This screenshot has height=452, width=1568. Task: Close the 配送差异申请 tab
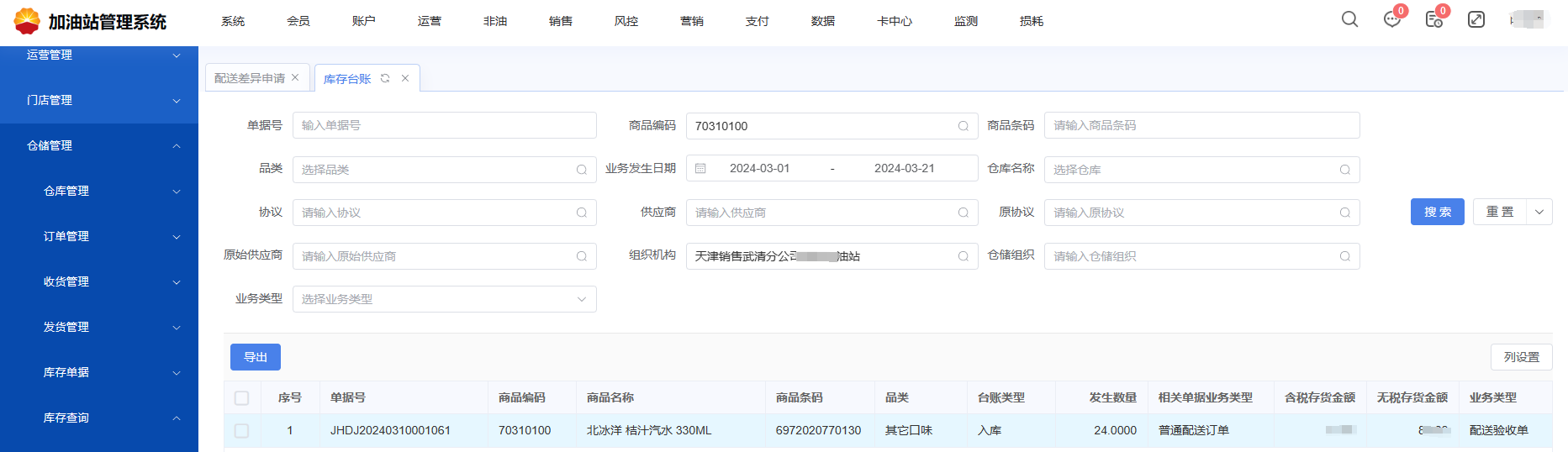click(x=295, y=78)
